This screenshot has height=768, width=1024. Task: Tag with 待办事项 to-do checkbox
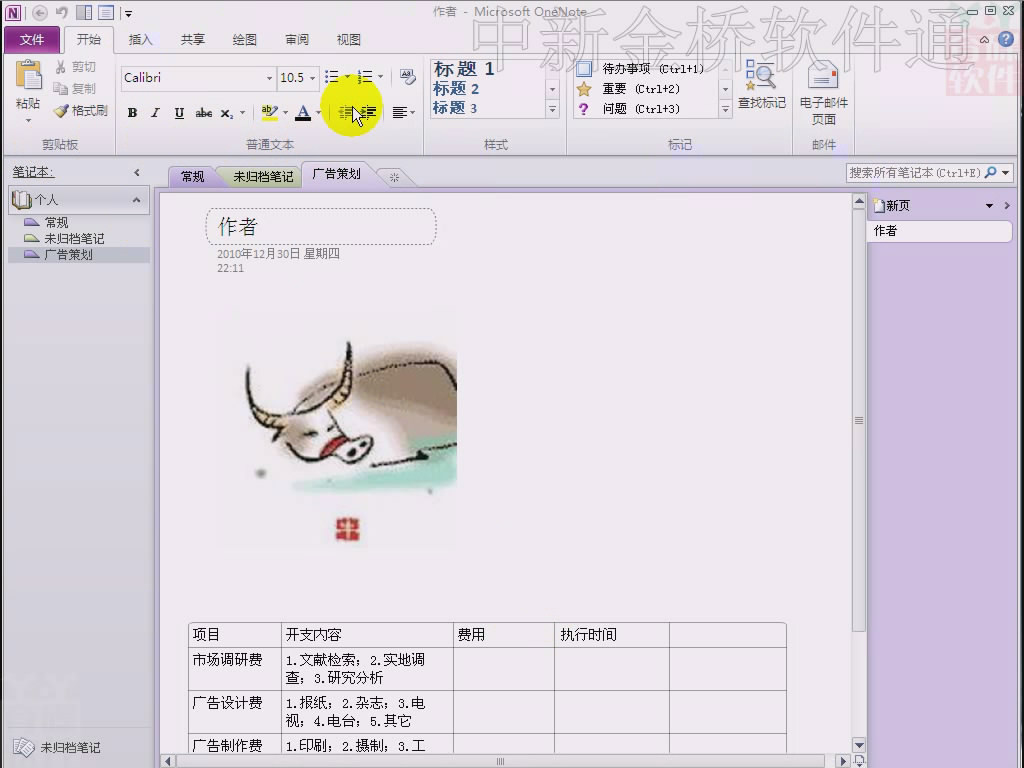click(x=640, y=69)
